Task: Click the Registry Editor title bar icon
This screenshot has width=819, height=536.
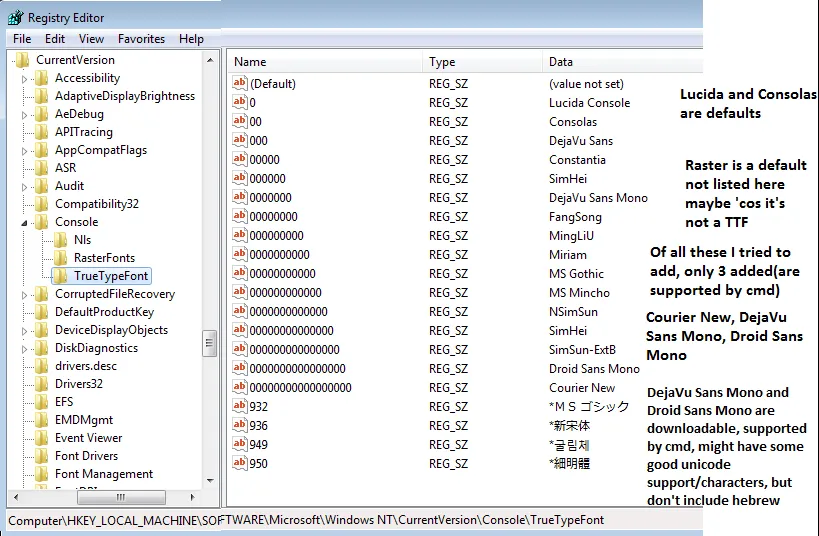Action: click(x=16, y=17)
